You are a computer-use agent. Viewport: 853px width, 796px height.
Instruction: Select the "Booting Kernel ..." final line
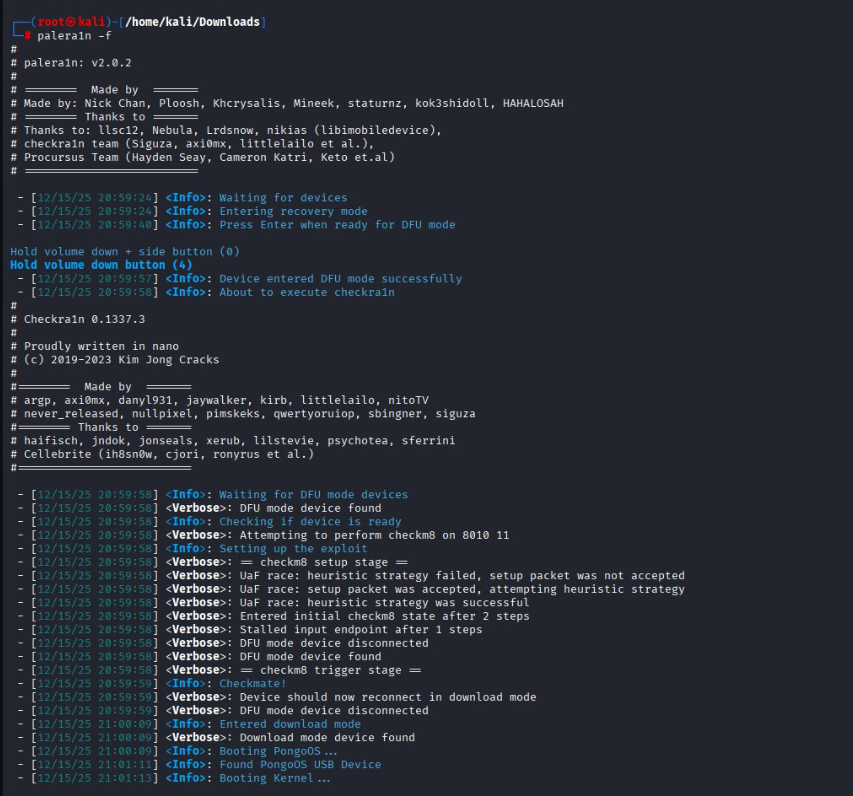click(275, 778)
